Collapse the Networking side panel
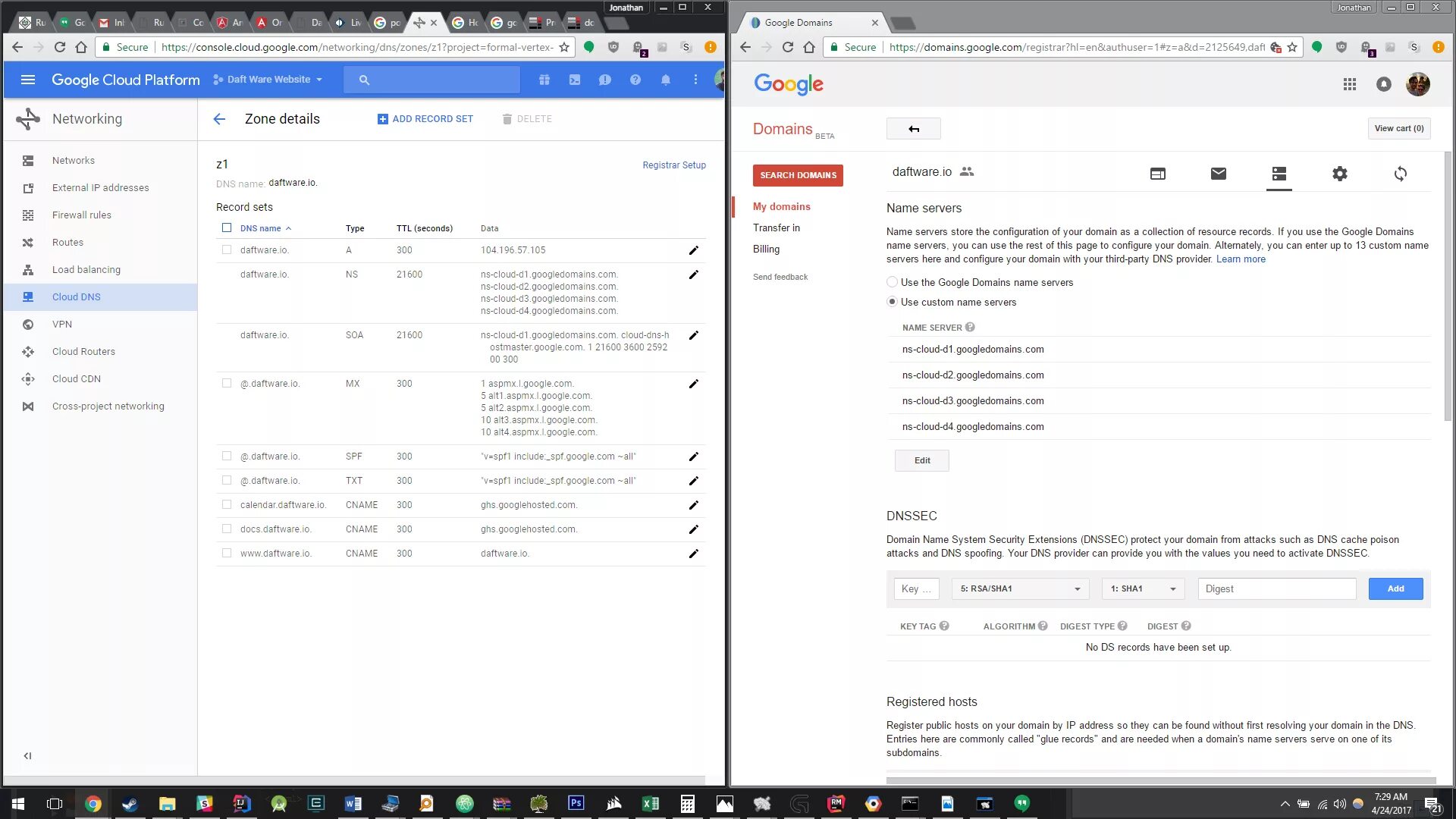The height and width of the screenshot is (819, 1456). [x=27, y=755]
